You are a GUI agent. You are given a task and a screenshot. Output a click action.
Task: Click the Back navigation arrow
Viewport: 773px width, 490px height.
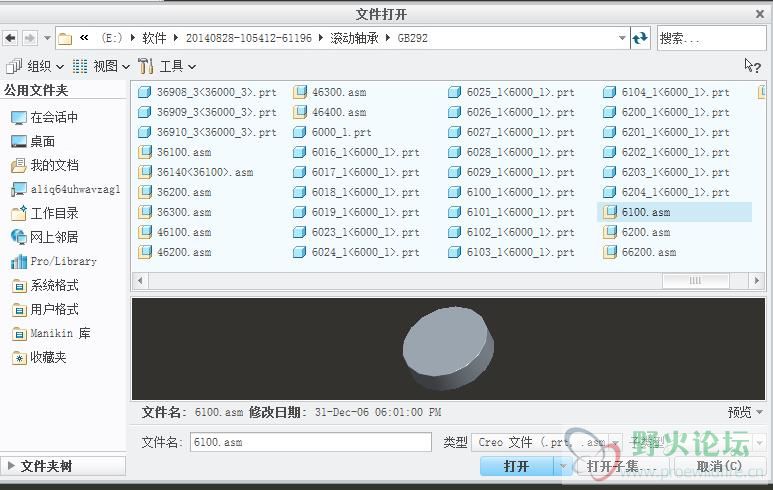point(10,38)
